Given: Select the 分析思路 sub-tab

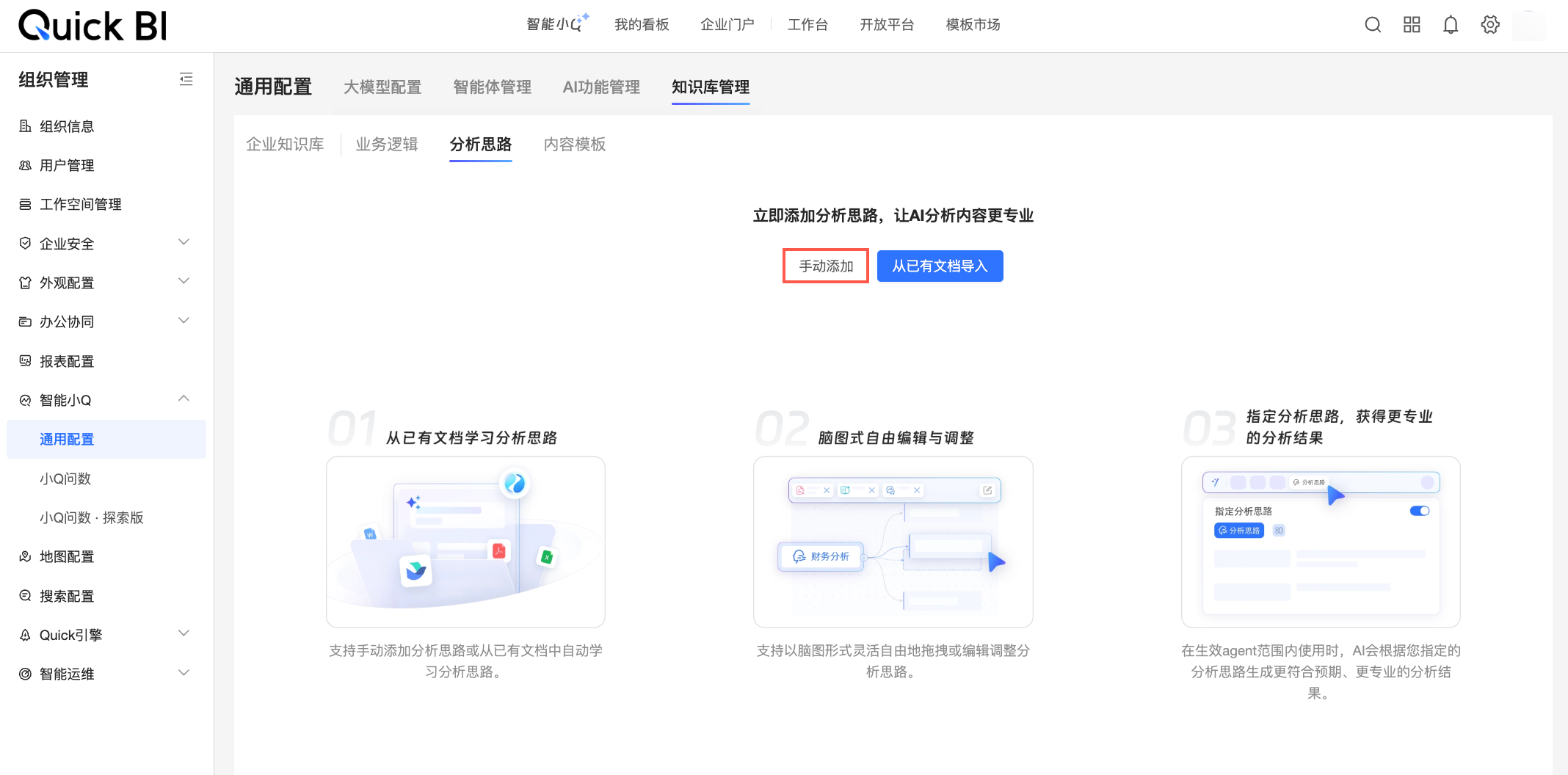Looking at the screenshot, I should [481, 145].
